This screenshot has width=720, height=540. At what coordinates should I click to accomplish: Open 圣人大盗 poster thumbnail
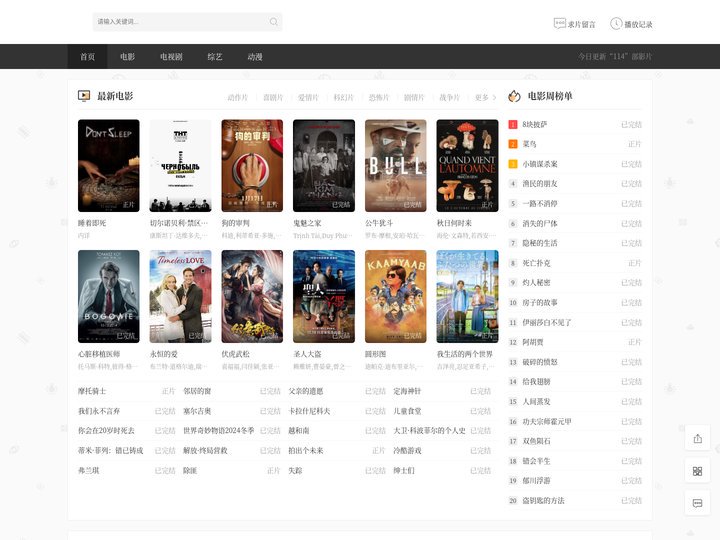324,297
